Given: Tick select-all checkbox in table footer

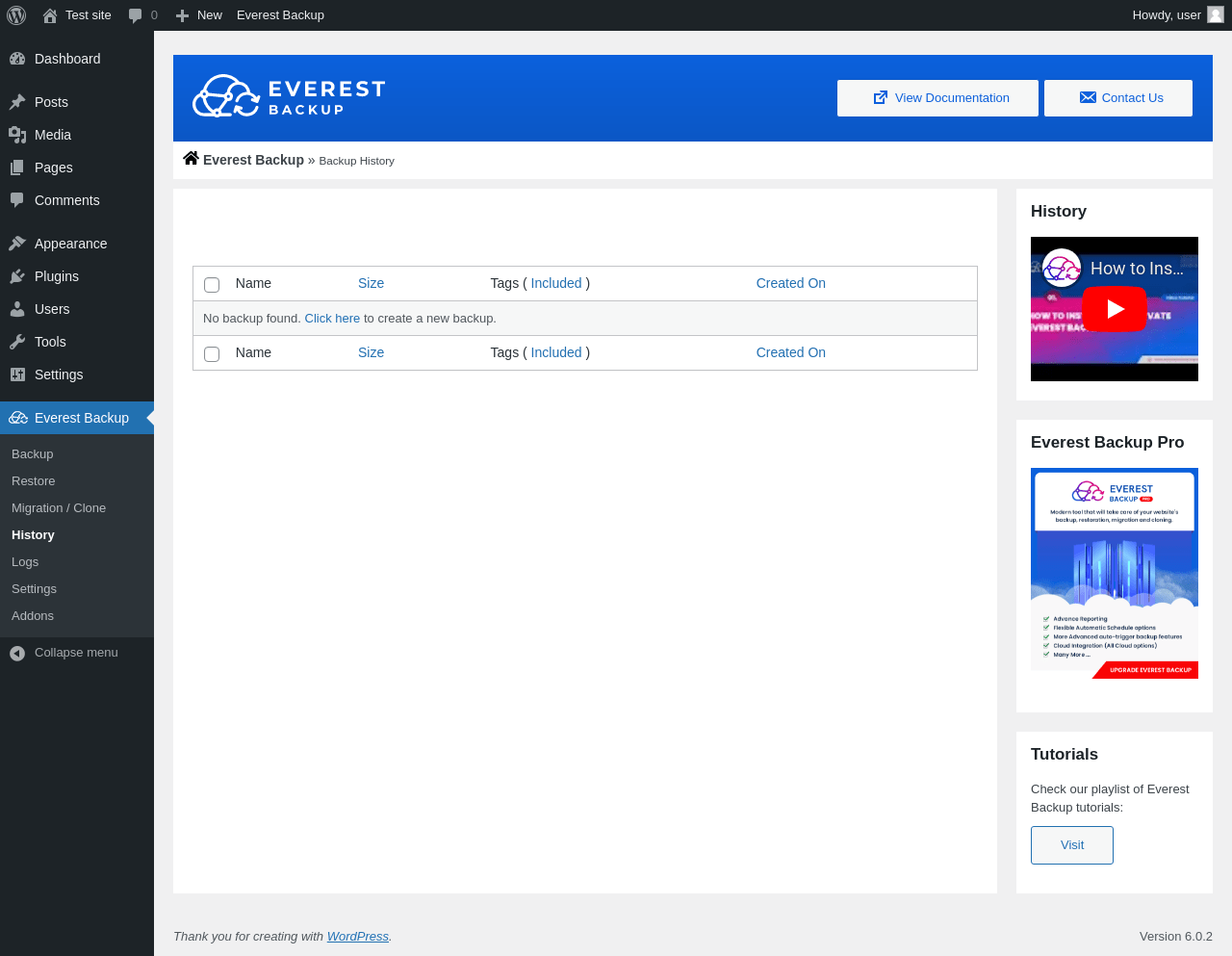Looking at the screenshot, I should pyautogui.click(x=212, y=354).
